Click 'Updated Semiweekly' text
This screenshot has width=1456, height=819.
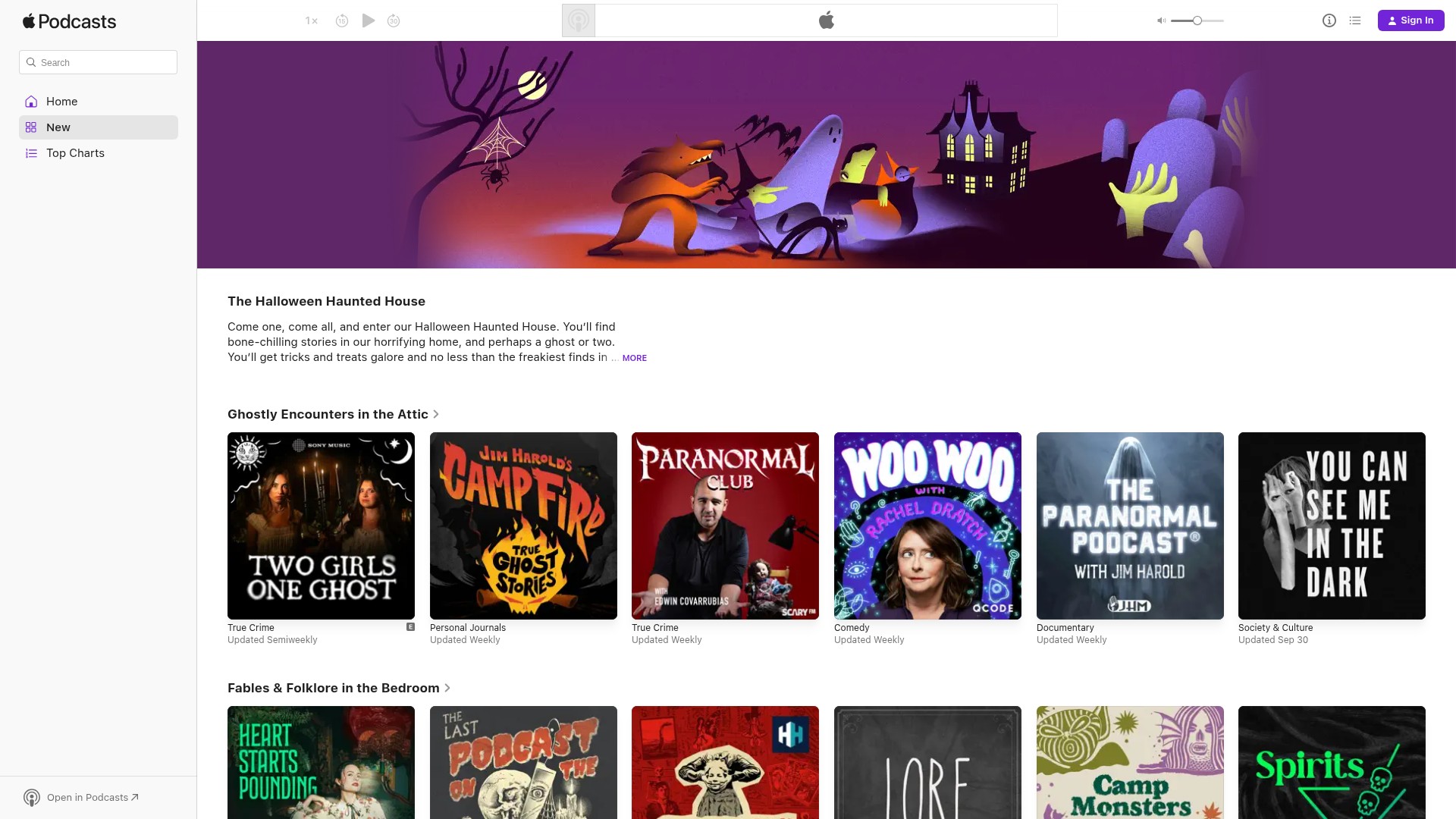point(272,640)
